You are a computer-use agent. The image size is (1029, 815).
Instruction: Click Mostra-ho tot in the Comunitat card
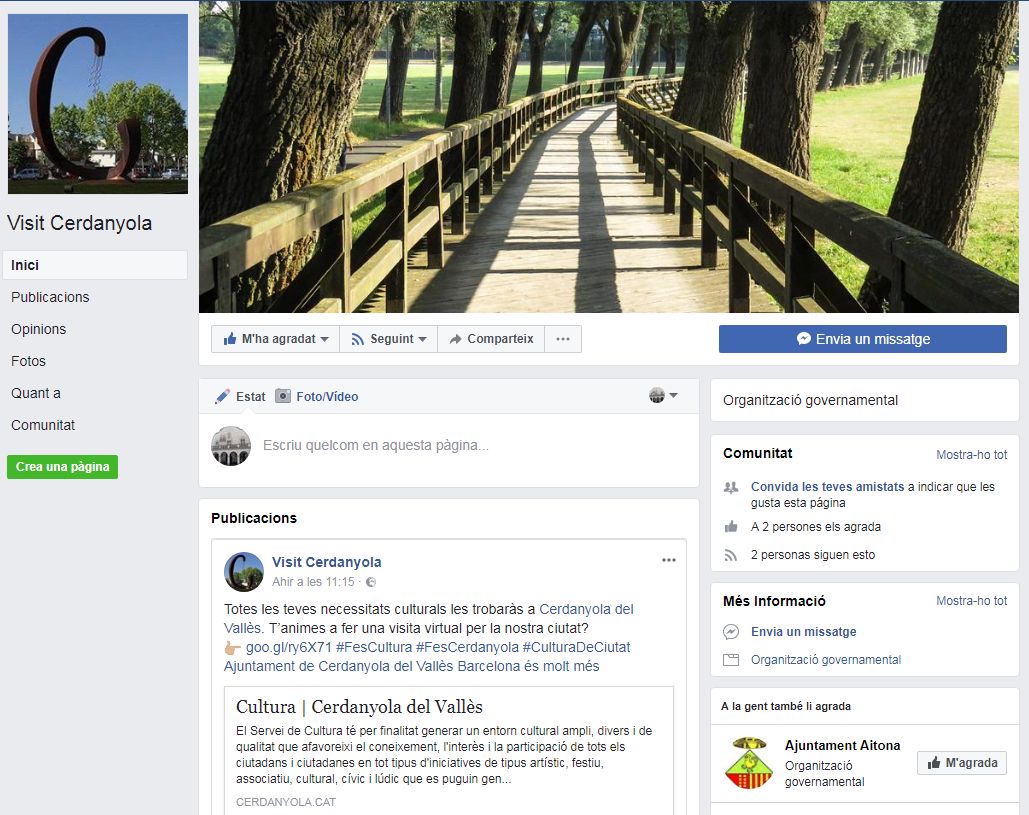click(x=971, y=455)
